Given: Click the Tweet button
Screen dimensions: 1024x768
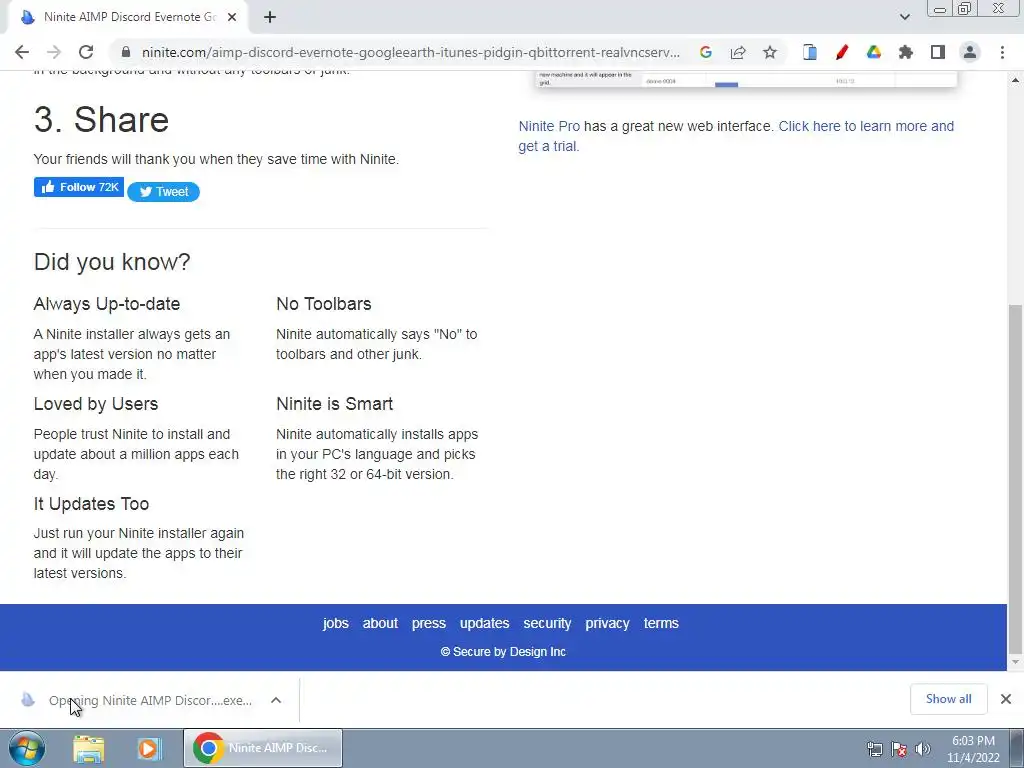Looking at the screenshot, I should coord(163,192).
